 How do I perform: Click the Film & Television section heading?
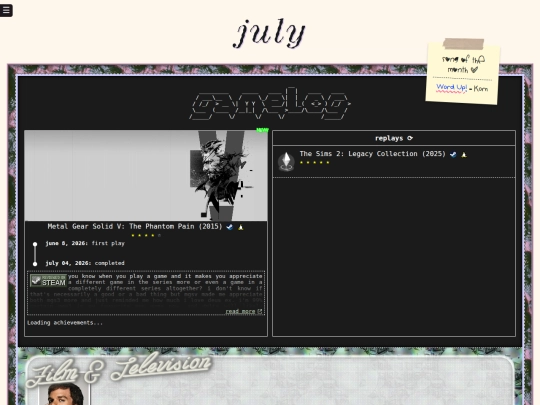119,369
